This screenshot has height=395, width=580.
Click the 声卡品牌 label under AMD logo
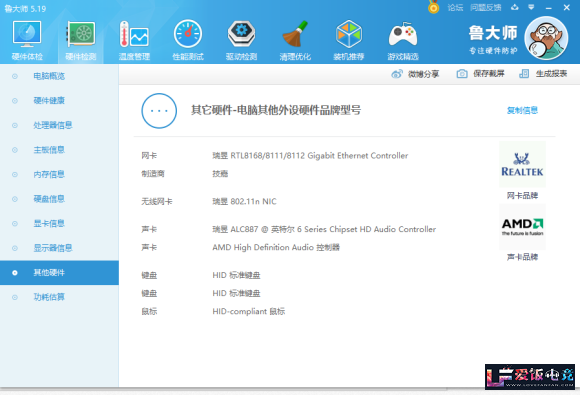pyautogui.click(x=522, y=257)
